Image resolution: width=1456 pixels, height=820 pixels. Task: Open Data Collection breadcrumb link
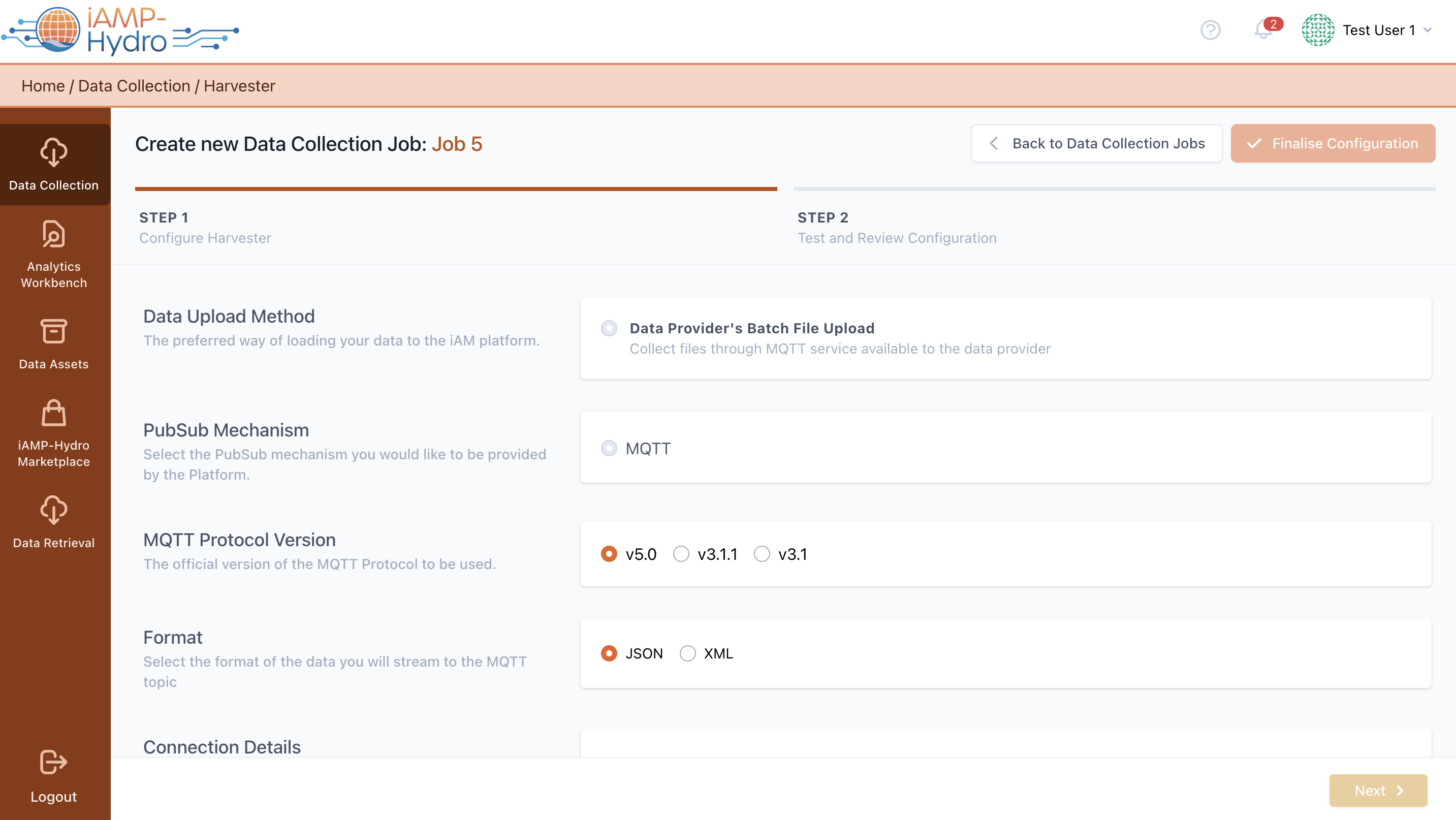(134, 86)
